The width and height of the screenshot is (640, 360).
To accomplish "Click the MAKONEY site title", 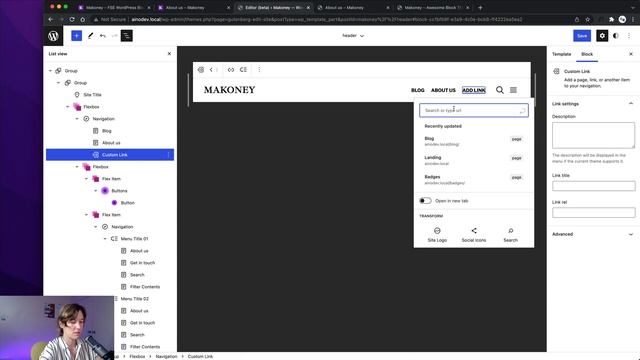I will tap(229, 90).
